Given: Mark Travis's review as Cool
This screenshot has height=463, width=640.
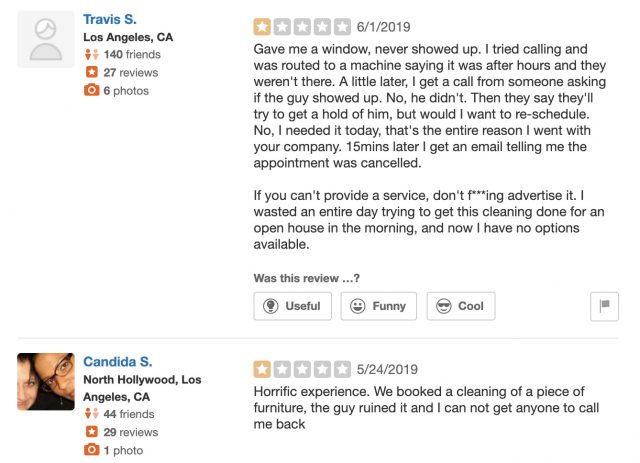Looking at the screenshot, I should coord(460,306).
